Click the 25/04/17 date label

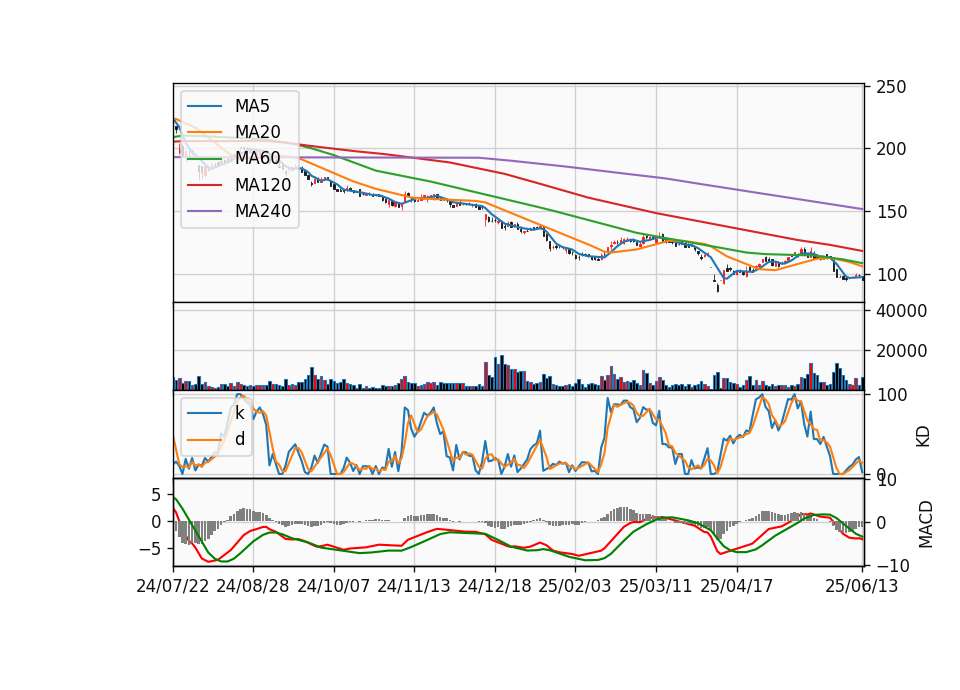737,586
